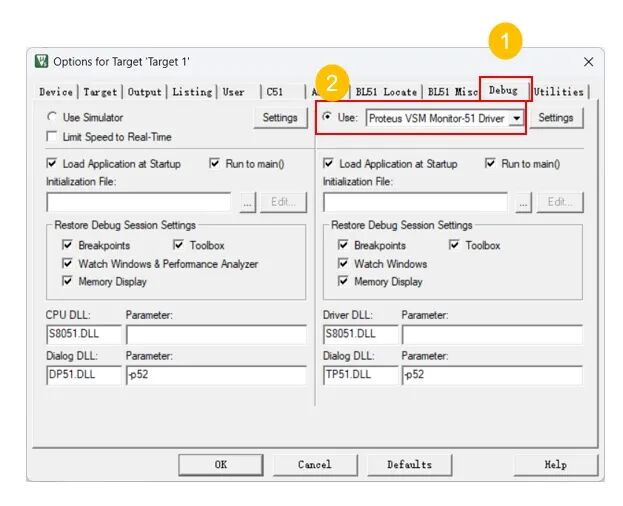Toggle driver Memory Display checkbox
623x506 pixels.
343,281
